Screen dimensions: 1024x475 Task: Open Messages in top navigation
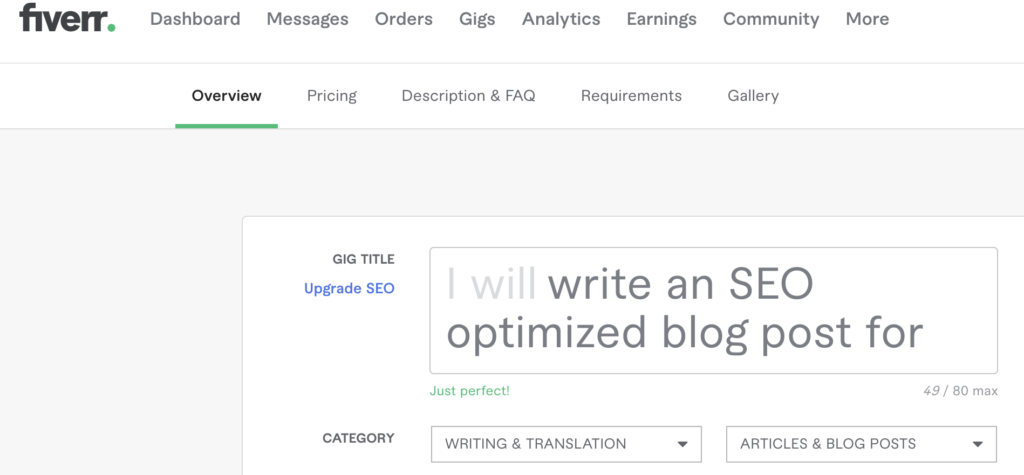(308, 19)
